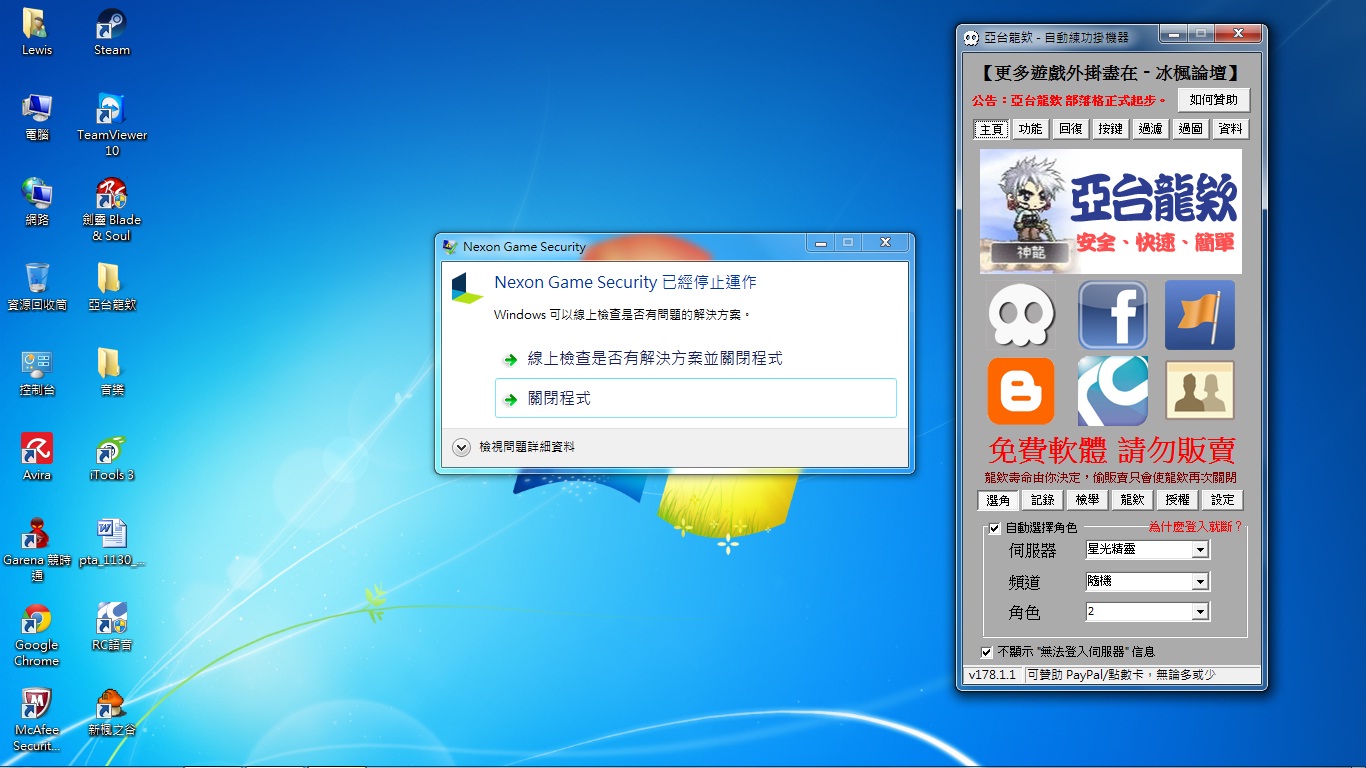1366x768 pixels.
Task: Launch the Avira antivirus shortcut
Action: 37,457
